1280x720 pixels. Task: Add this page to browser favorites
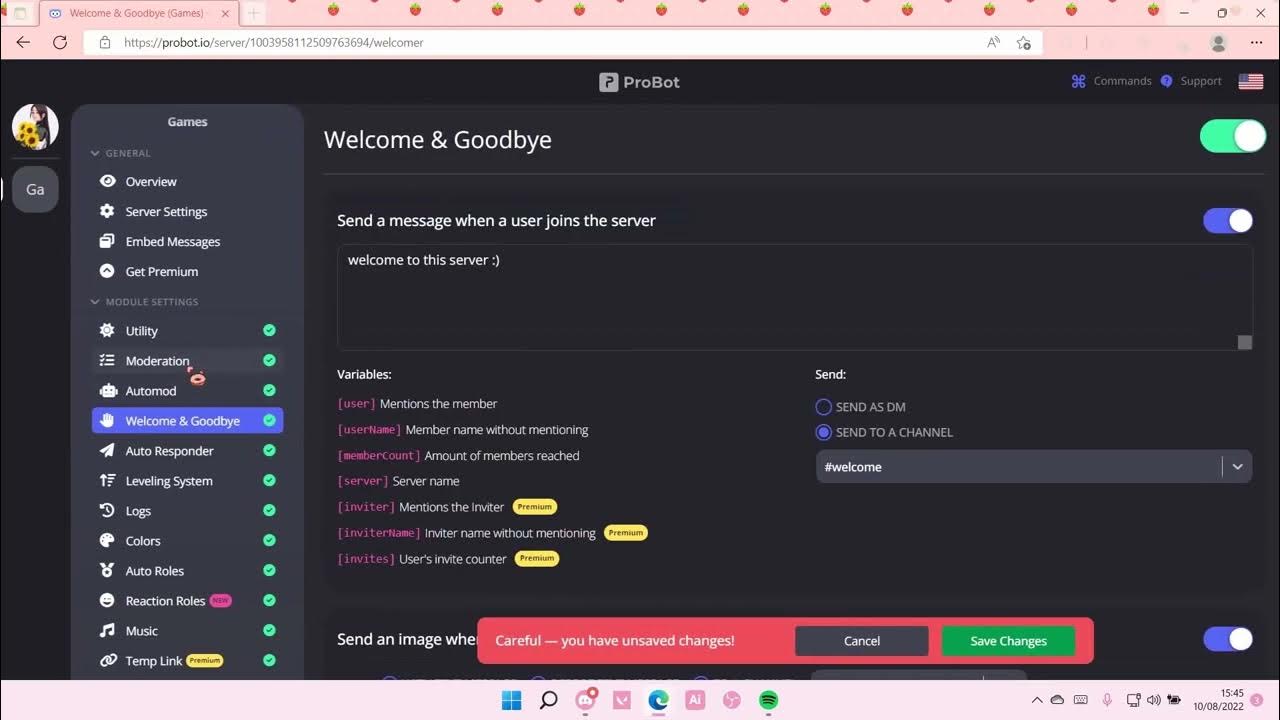pyautogui.click(x=1024, y=43)
